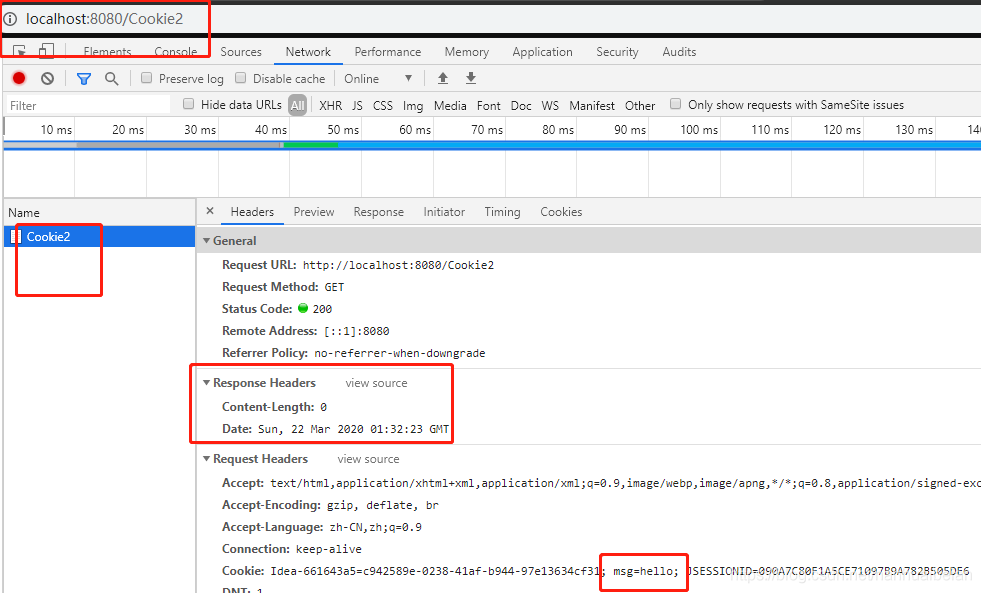View source of Request Headers
Image resolution: width=981 pixels, height=593 pixels.
click(368, 459)
